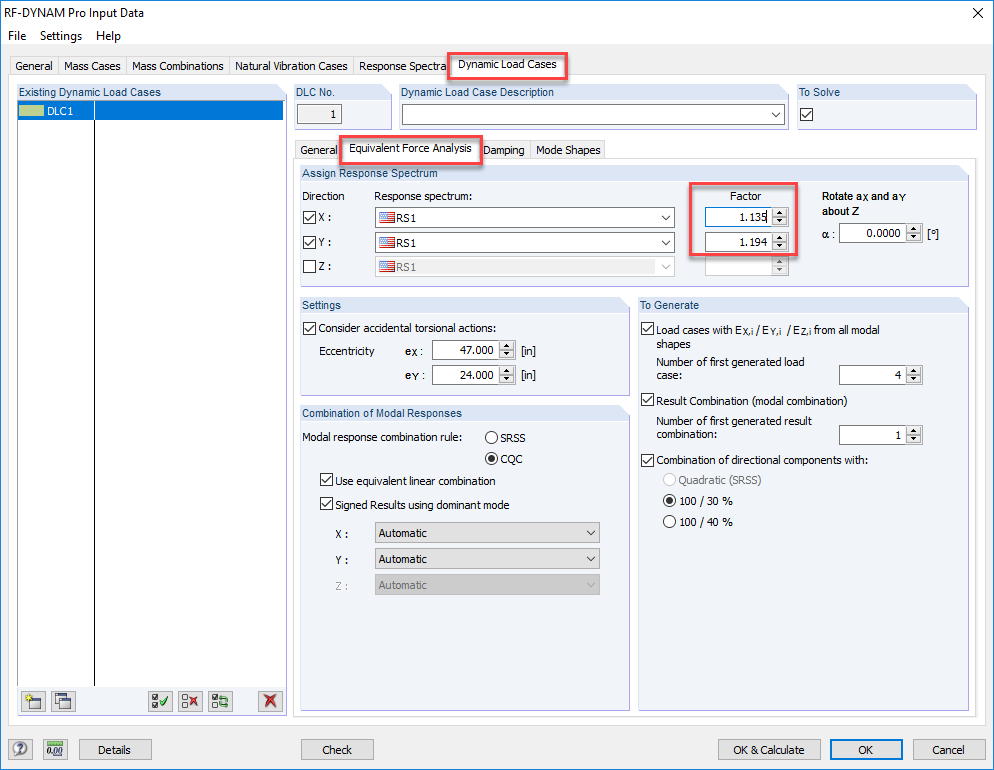Viewport: 994px width, 770px height.
Task: Click the rotation angle field 0.0000
Action: pyautogui.click(x=873, y=233)
